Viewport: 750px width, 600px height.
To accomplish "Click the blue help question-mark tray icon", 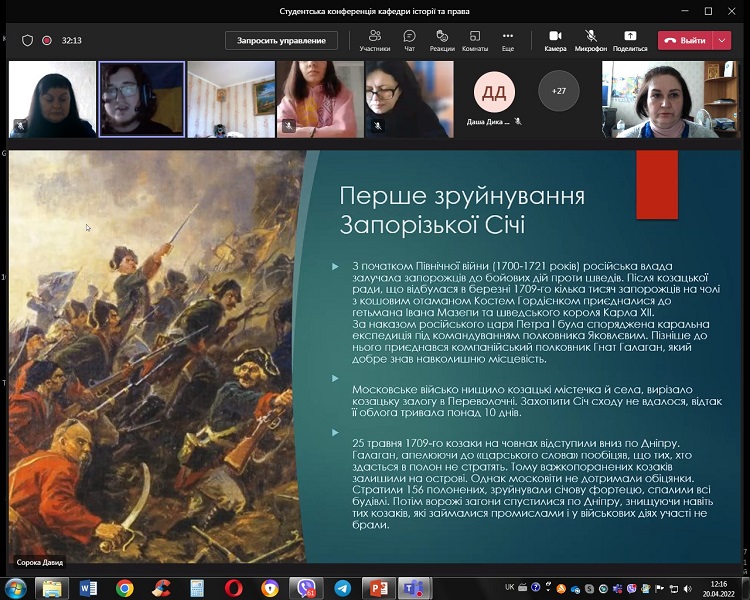I will coord(536,587).
